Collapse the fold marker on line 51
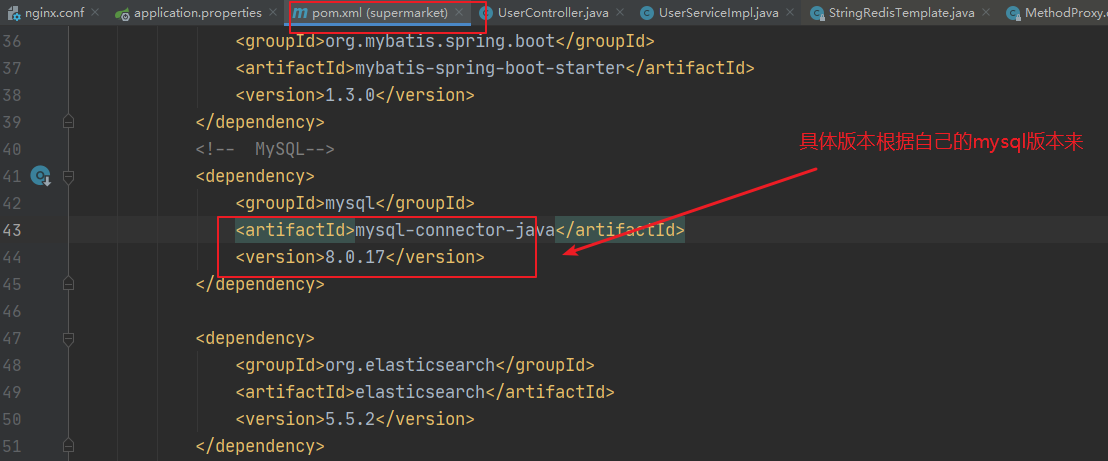 tap(69, 445)
